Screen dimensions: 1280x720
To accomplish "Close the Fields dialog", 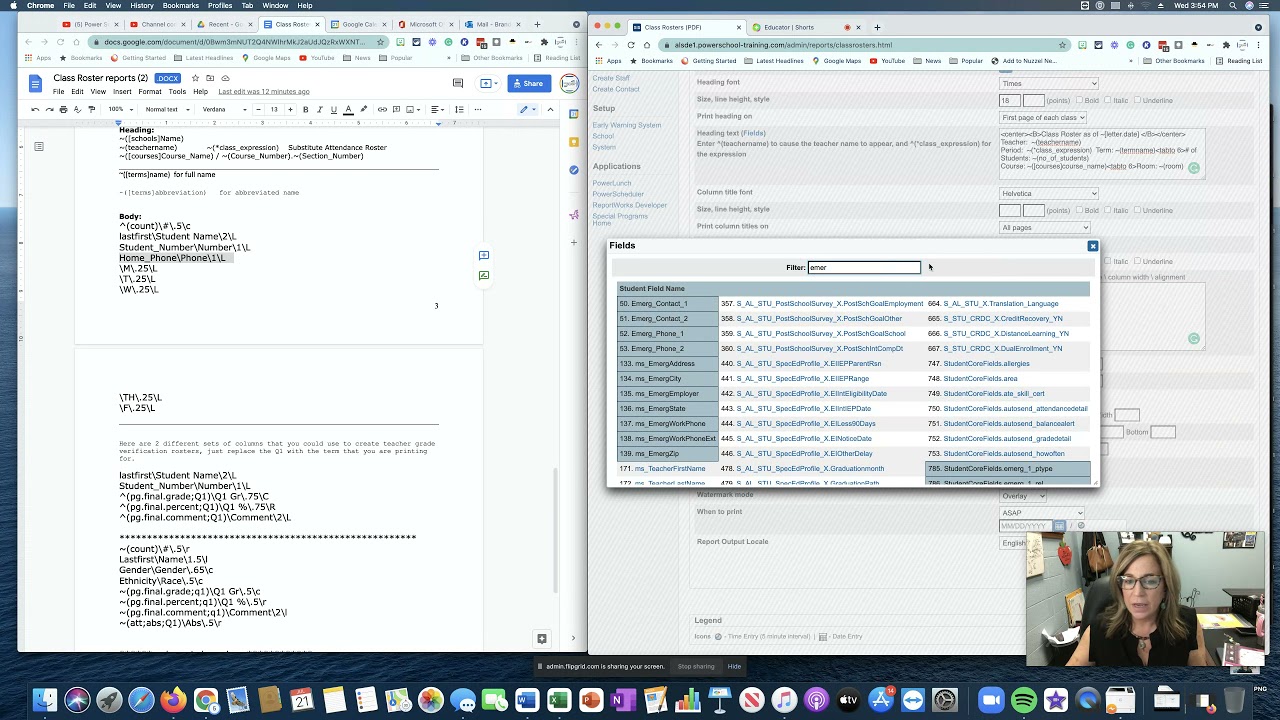I will pyautogui.click(x=1093, y=246).
